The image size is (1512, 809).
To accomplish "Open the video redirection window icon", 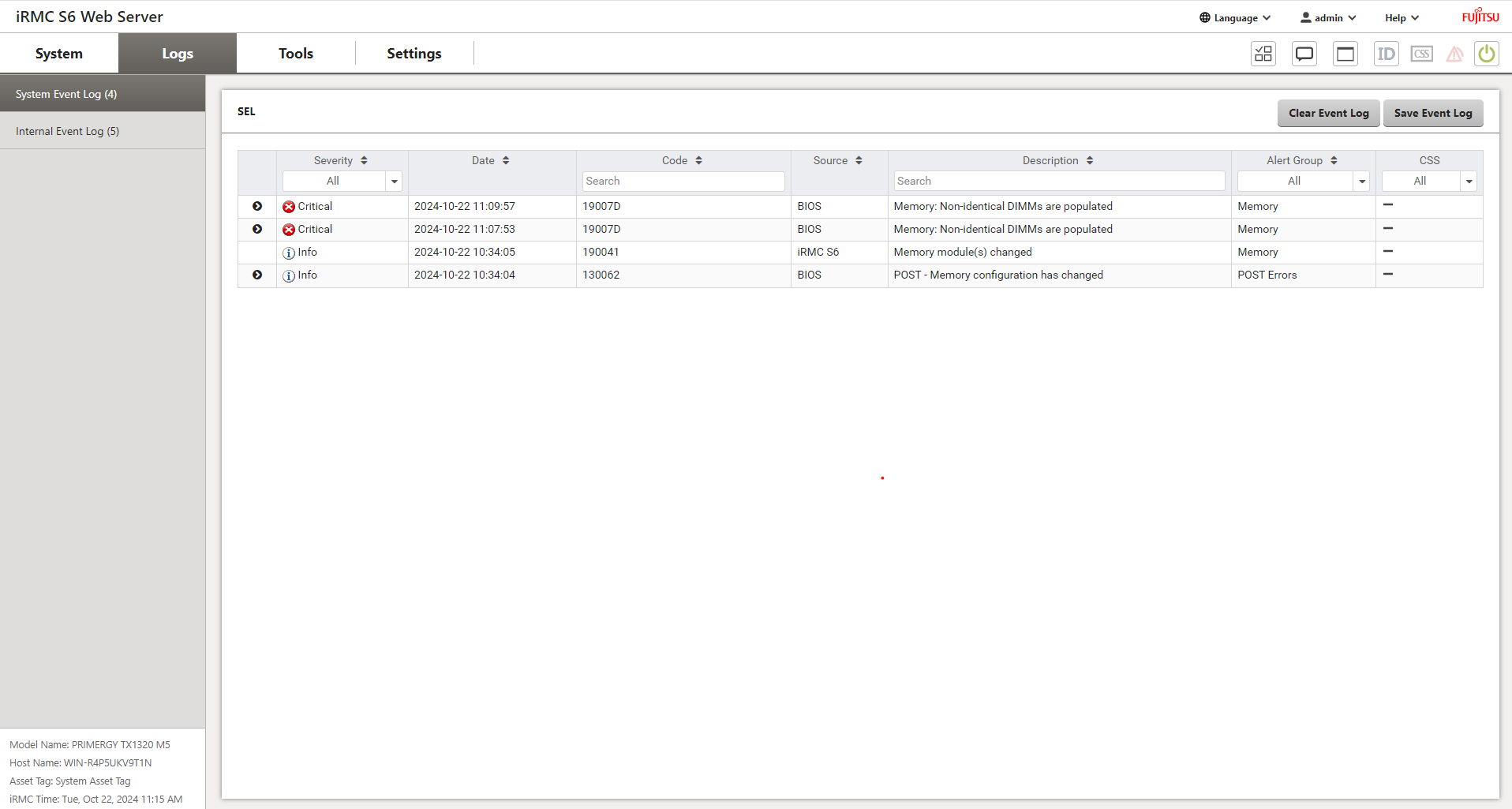I will (x=1345, y=54).
